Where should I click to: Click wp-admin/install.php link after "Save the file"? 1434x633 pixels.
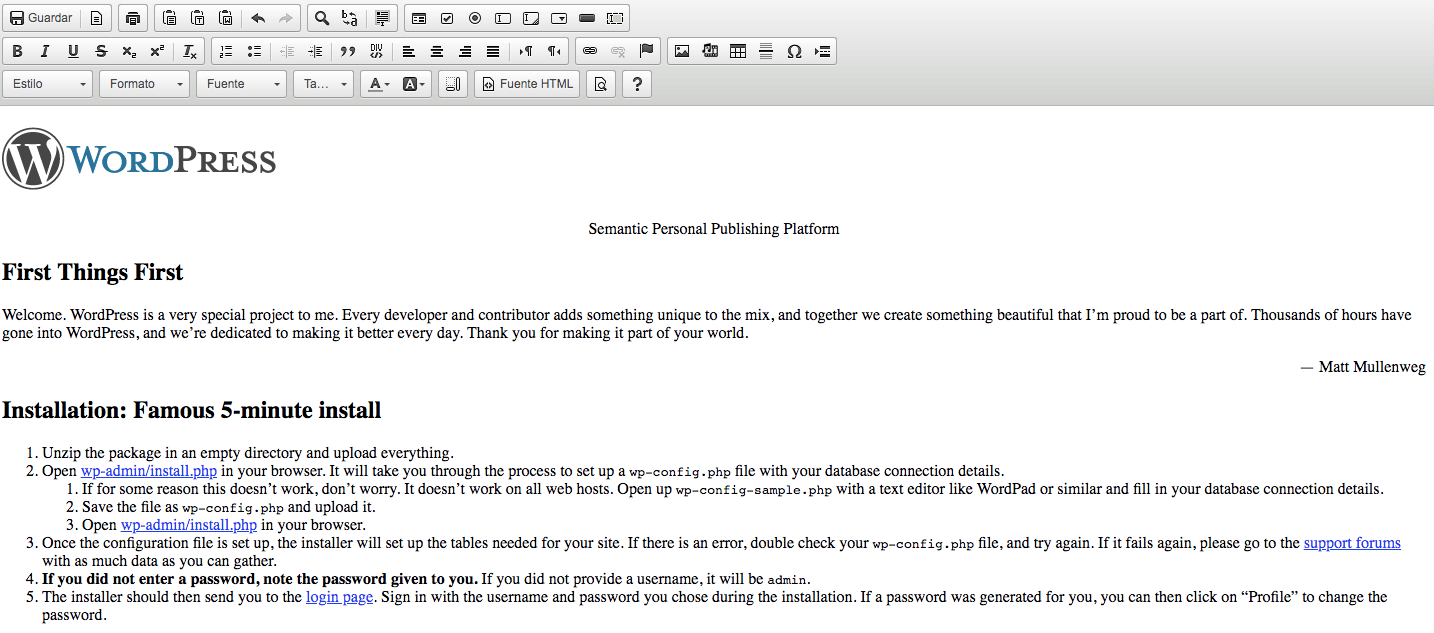tap(189, 525)
